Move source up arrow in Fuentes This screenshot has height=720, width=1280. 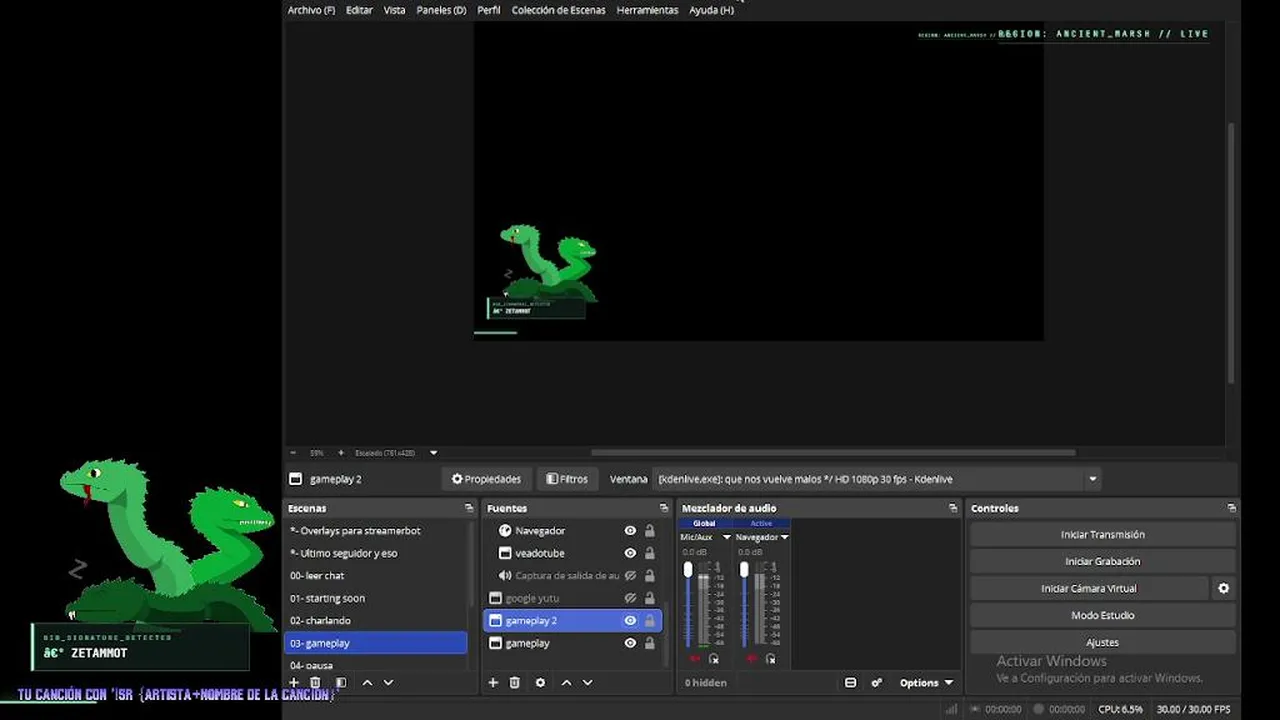566,682
